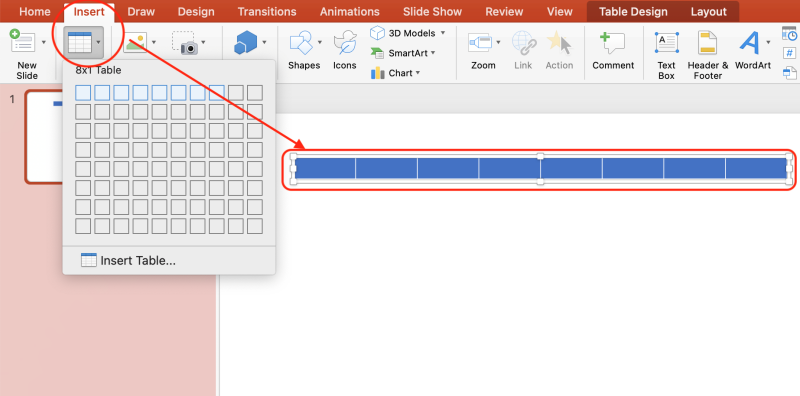Open the Screenshot dropdown arrow

204,42
